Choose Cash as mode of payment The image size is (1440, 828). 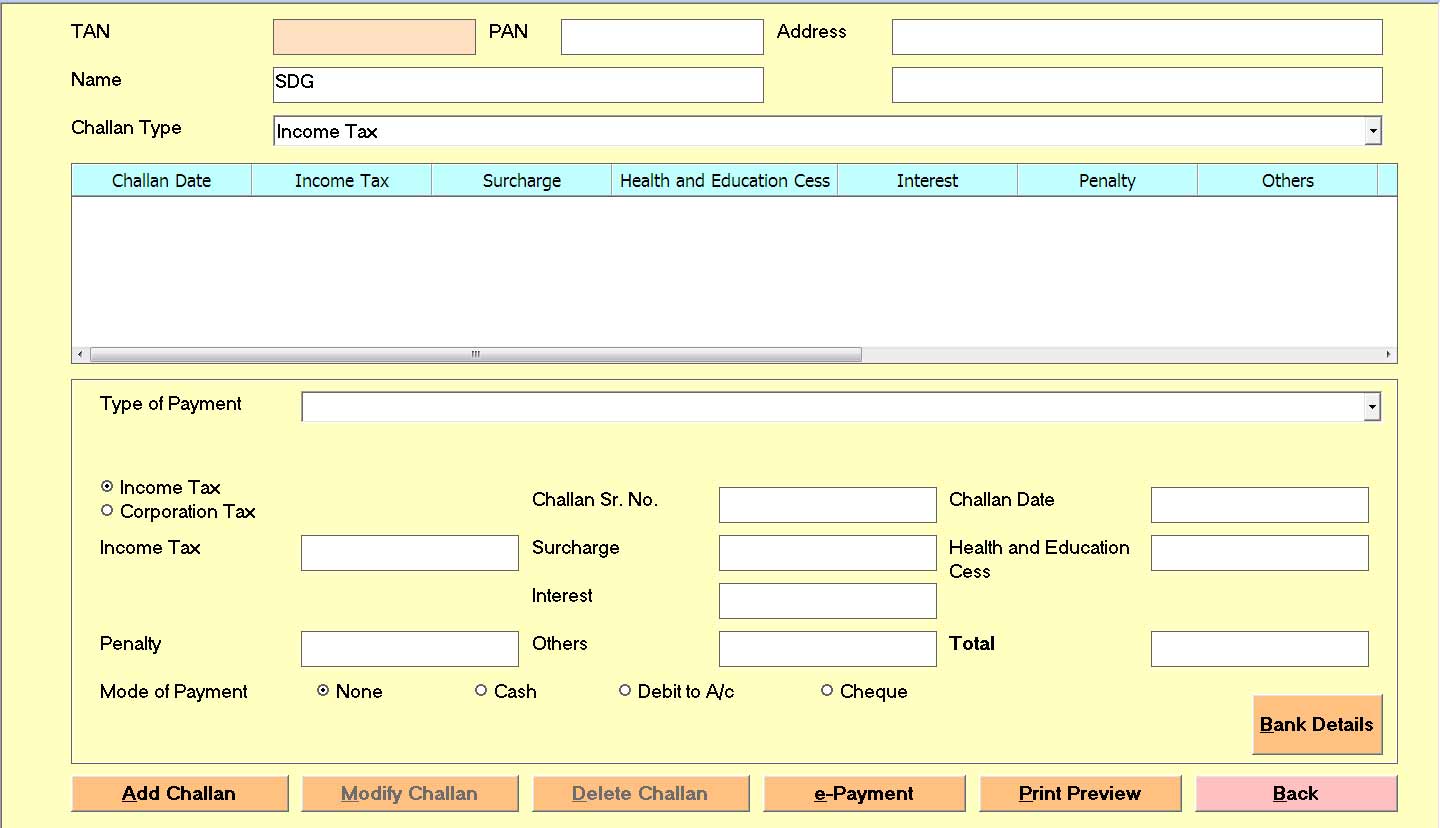coord(481,691)
